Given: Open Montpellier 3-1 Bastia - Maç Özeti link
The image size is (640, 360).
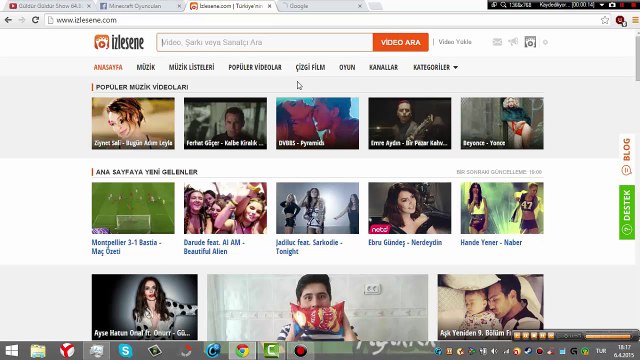Looking at the screenshot, I should pyautogui.click(x=126, y=247).
